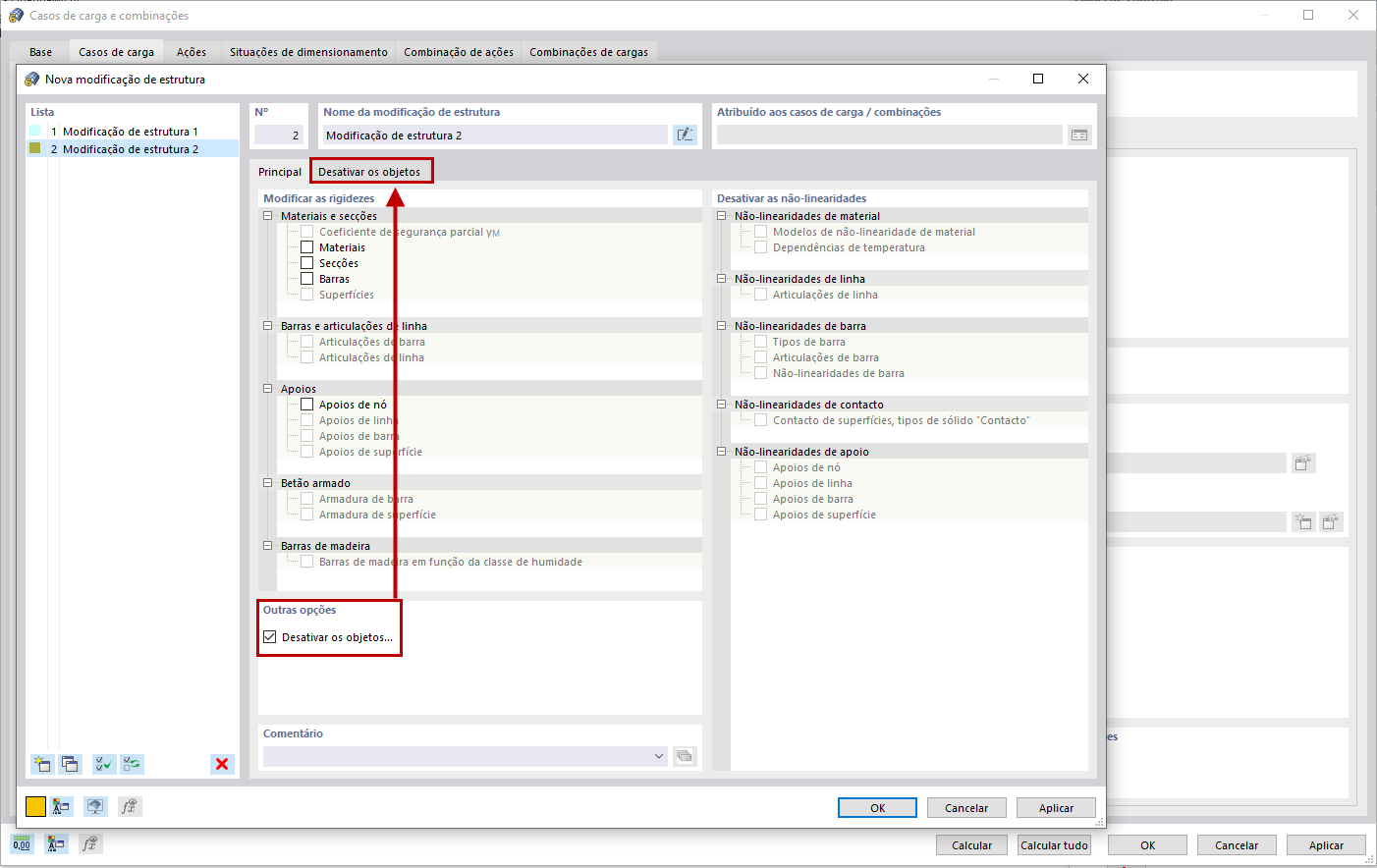Switch to the 'Ações' tab in the back window
Image resolution: width=1377 pixels, height=868 pixels.
point(192,52)
